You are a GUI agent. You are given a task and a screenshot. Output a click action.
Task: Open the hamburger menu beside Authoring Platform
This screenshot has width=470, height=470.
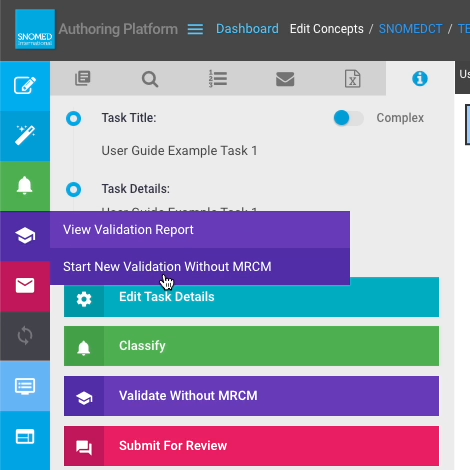195,29
